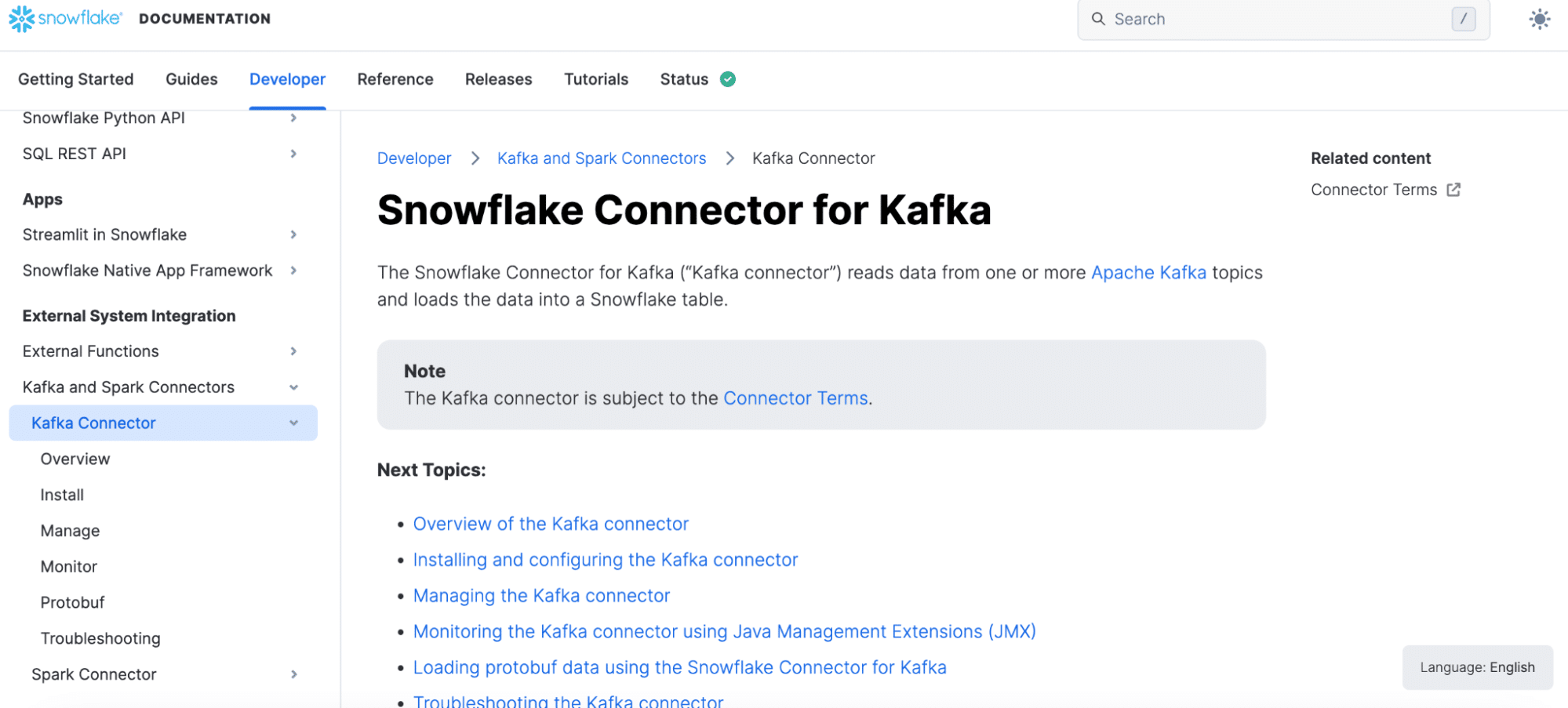Image resolution: width=1568 pixels, height=708 pixels.
Task: Open the Getting Started tab
Action: (76, 79)
